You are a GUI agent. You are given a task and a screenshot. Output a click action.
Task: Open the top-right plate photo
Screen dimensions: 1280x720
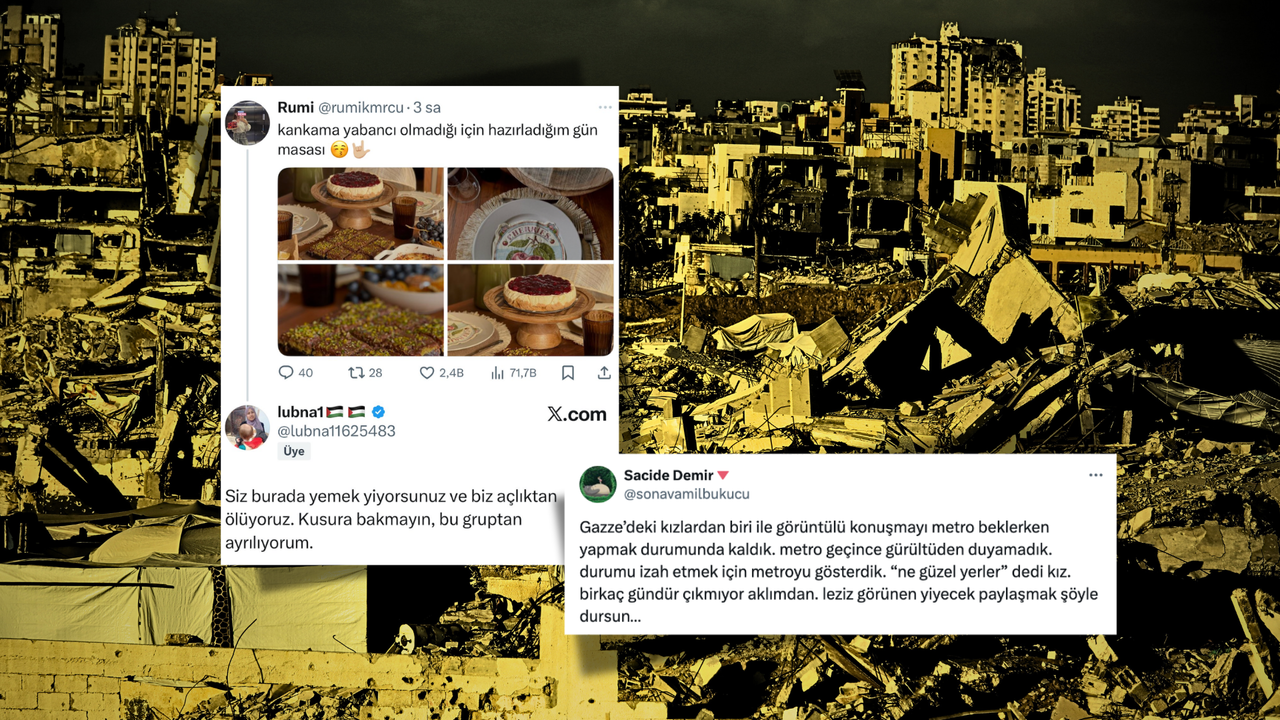[530, 214]
